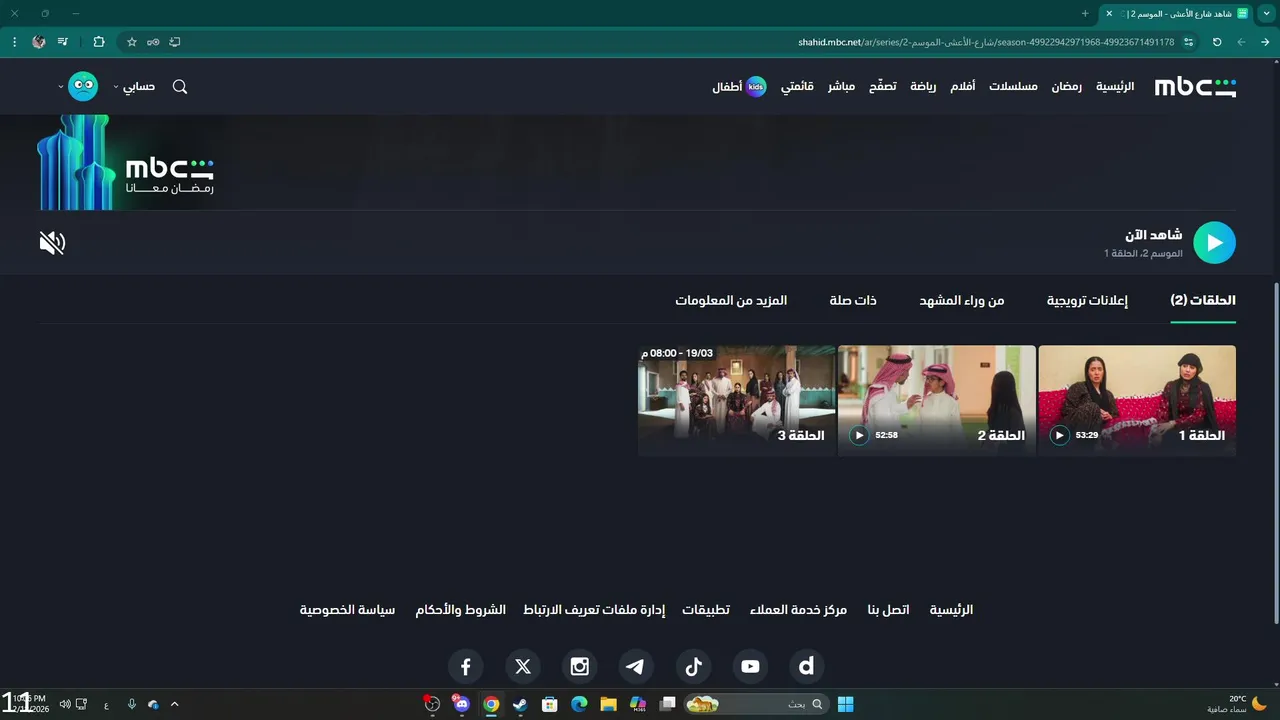Open the الشروط والأحكام footer link

[x=461, y=610]
